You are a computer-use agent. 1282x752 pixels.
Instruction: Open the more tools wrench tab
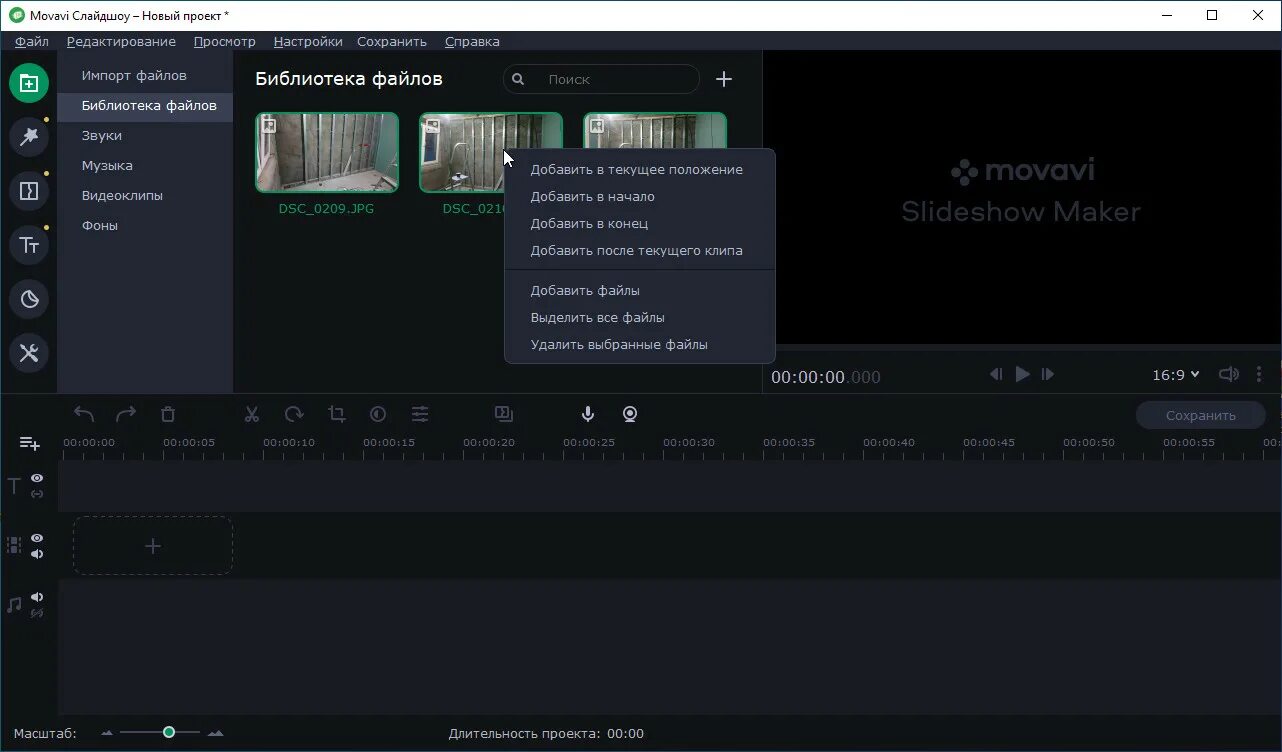pyautogui.click(x=29, y=353)
